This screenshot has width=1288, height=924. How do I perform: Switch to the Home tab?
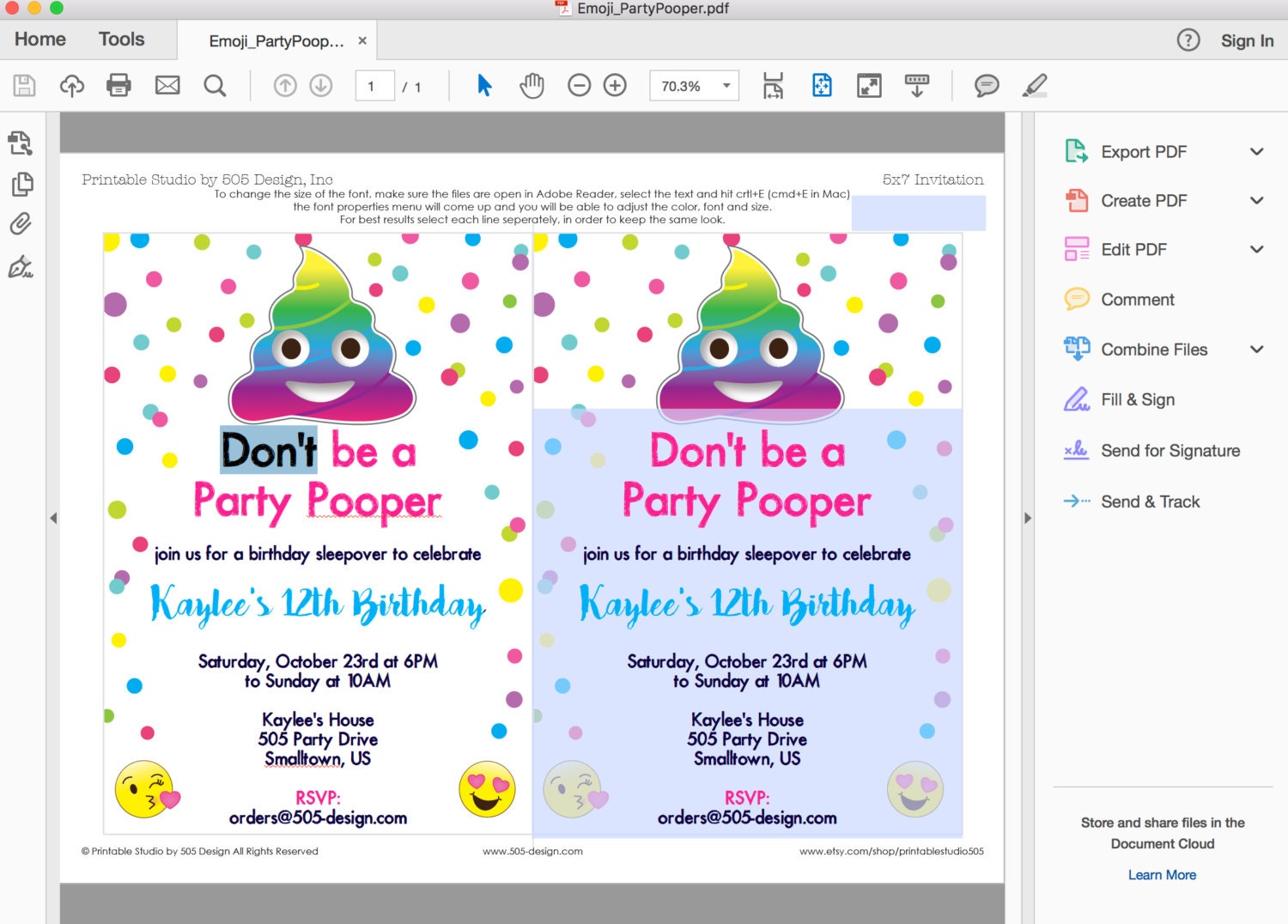[39, 40]
